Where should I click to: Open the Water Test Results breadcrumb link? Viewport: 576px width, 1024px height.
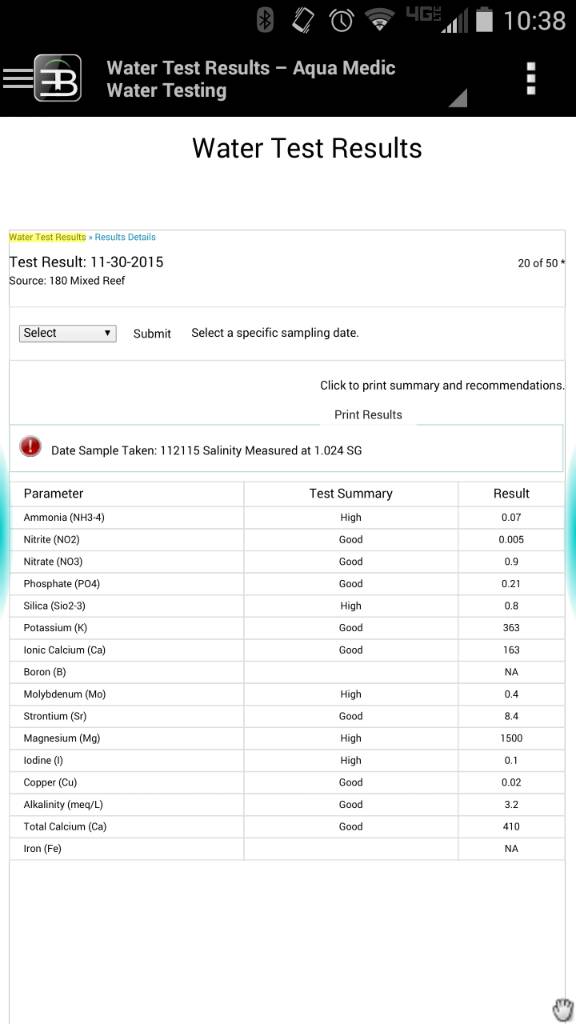(x=48, y=237)
